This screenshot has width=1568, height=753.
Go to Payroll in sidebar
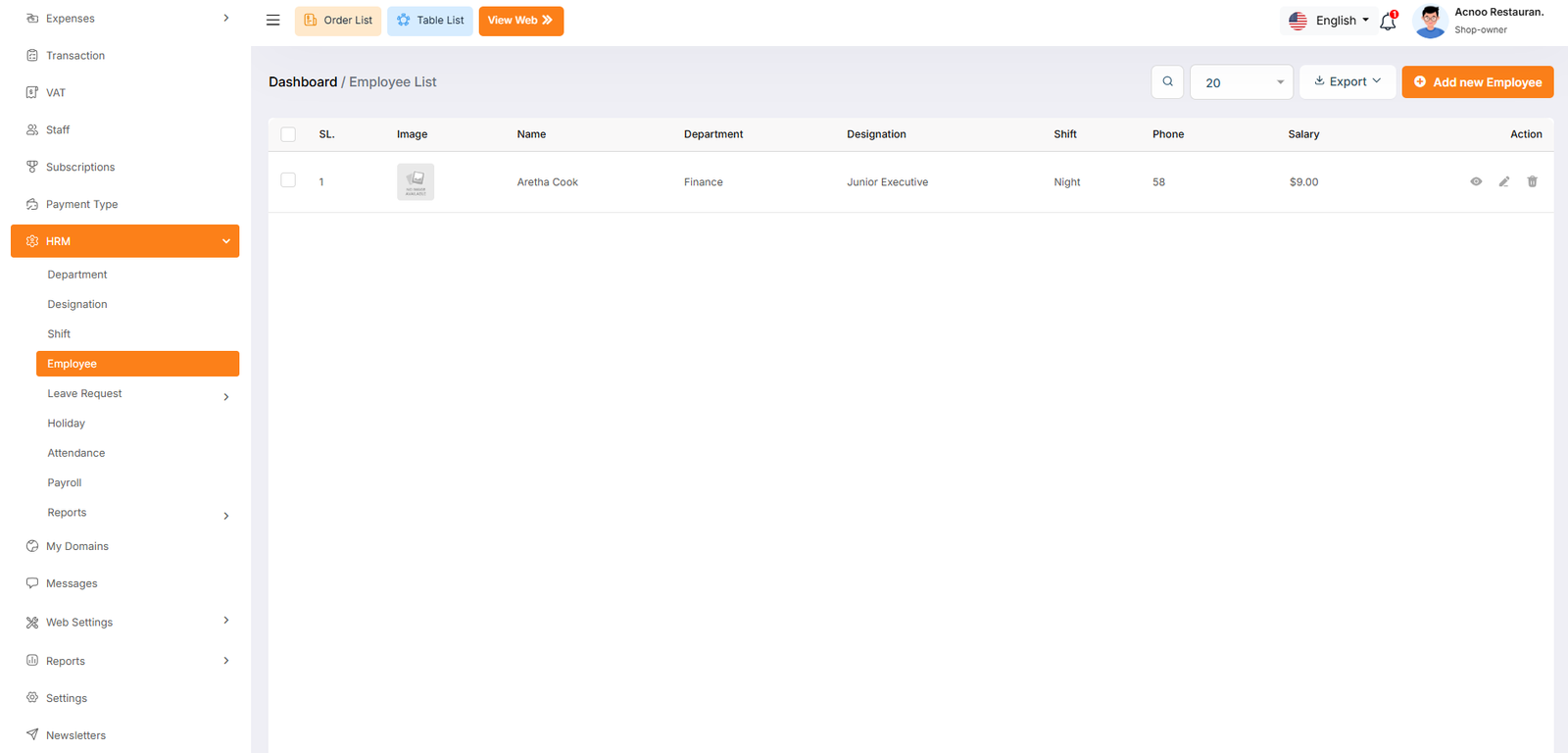65,483
